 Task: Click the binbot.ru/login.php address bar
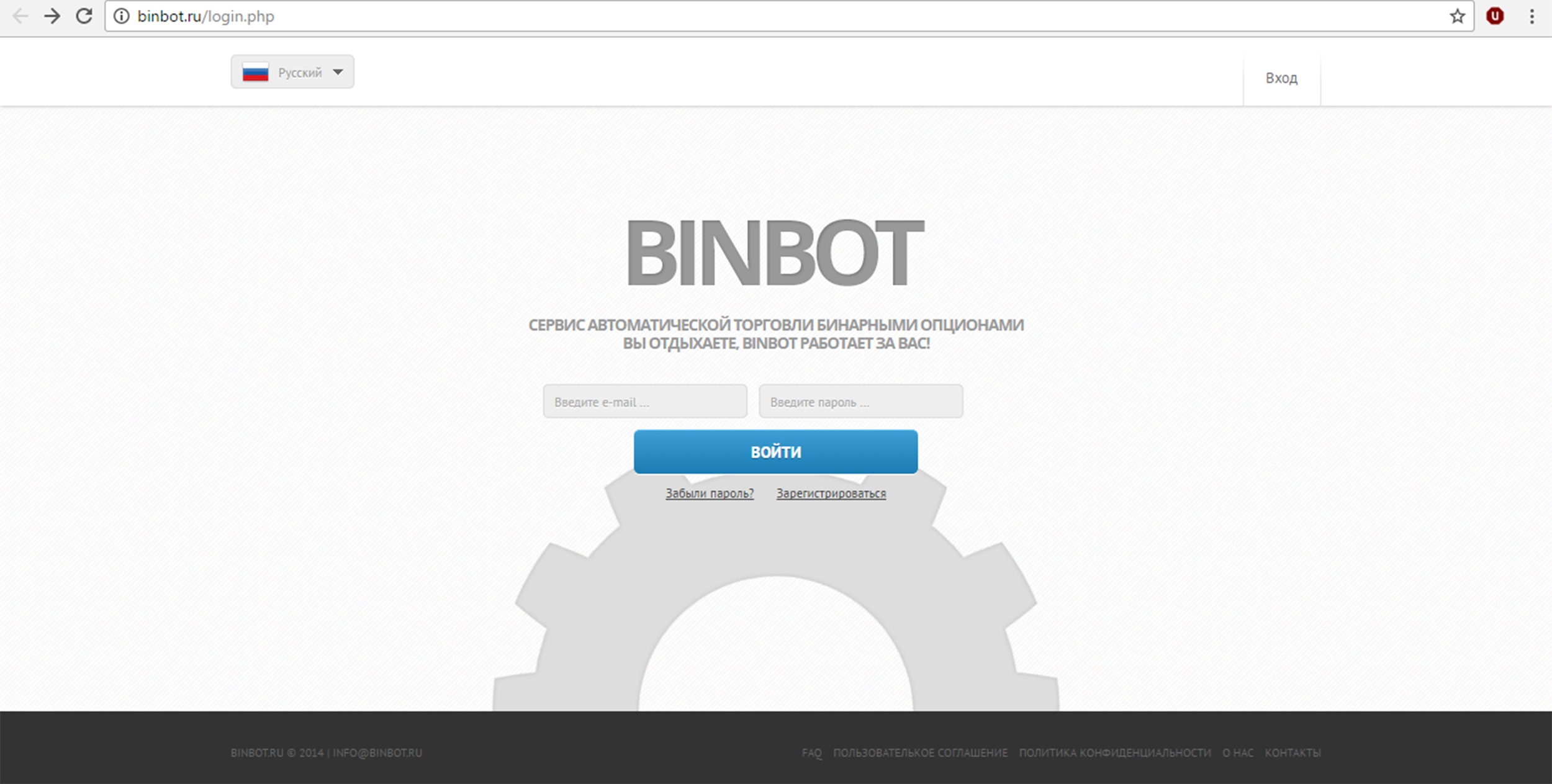(x=789, y=16)
